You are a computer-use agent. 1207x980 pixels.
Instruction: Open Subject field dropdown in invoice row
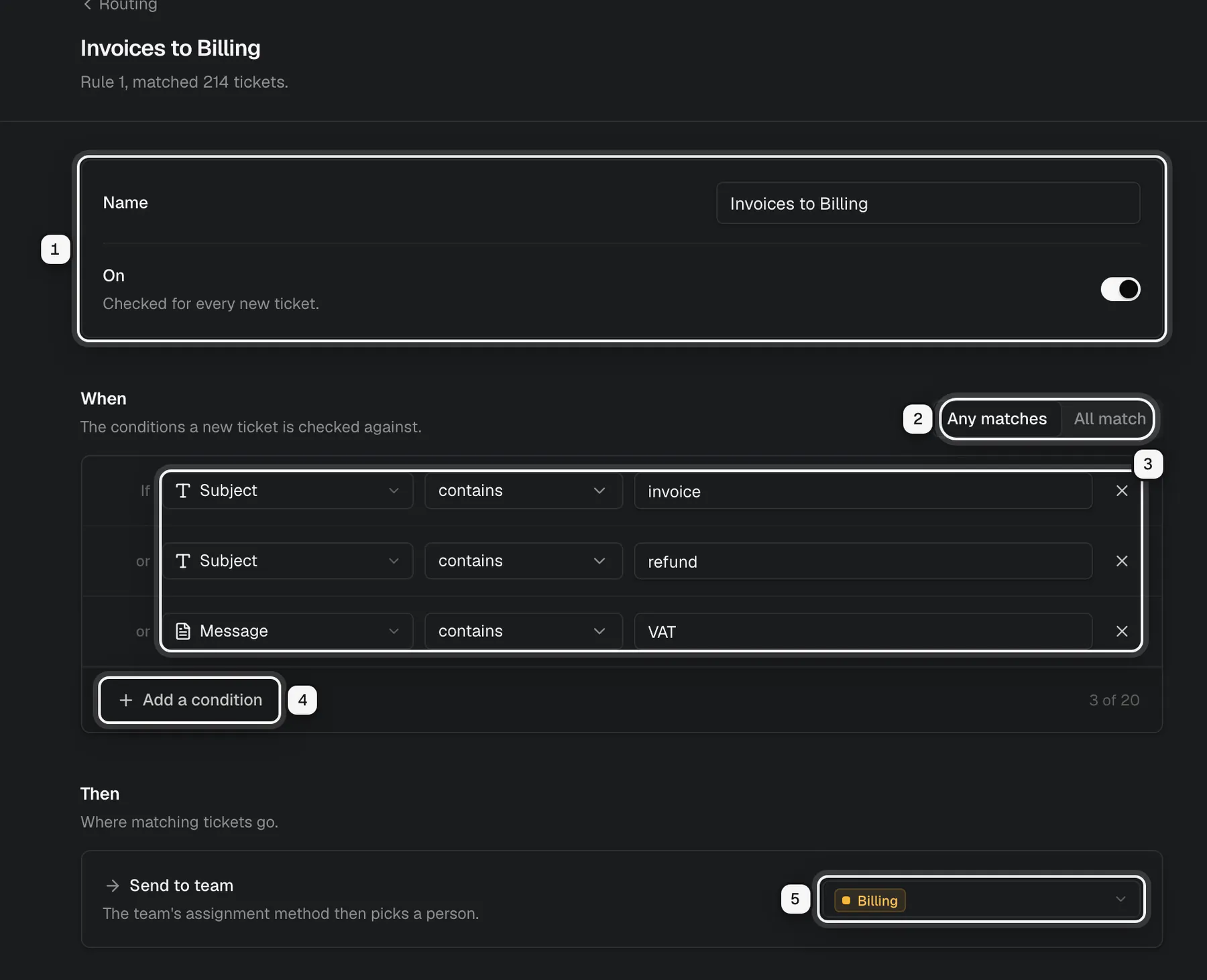pos(288,491)
